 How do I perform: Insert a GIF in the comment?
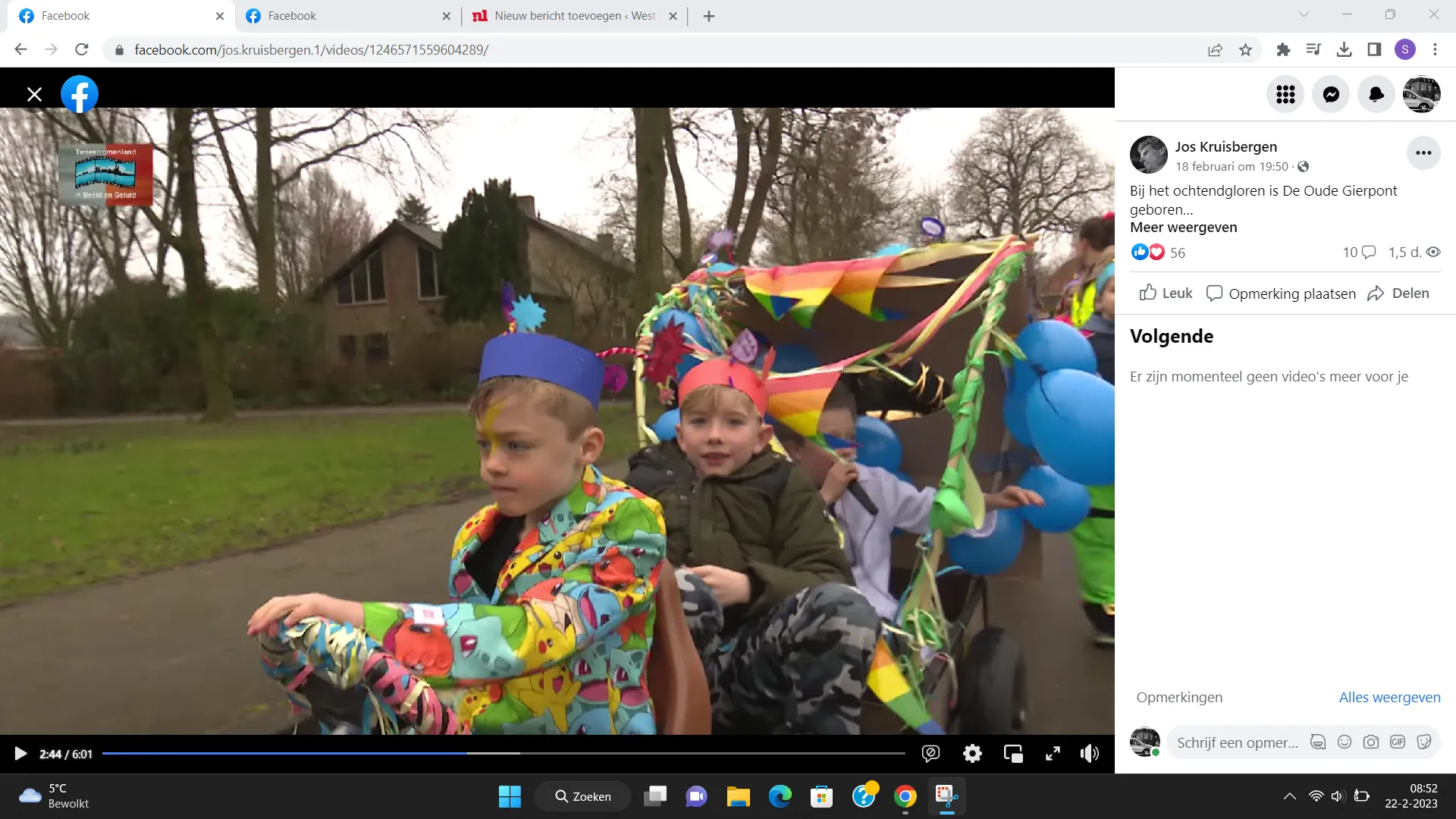coord(1398,742)
